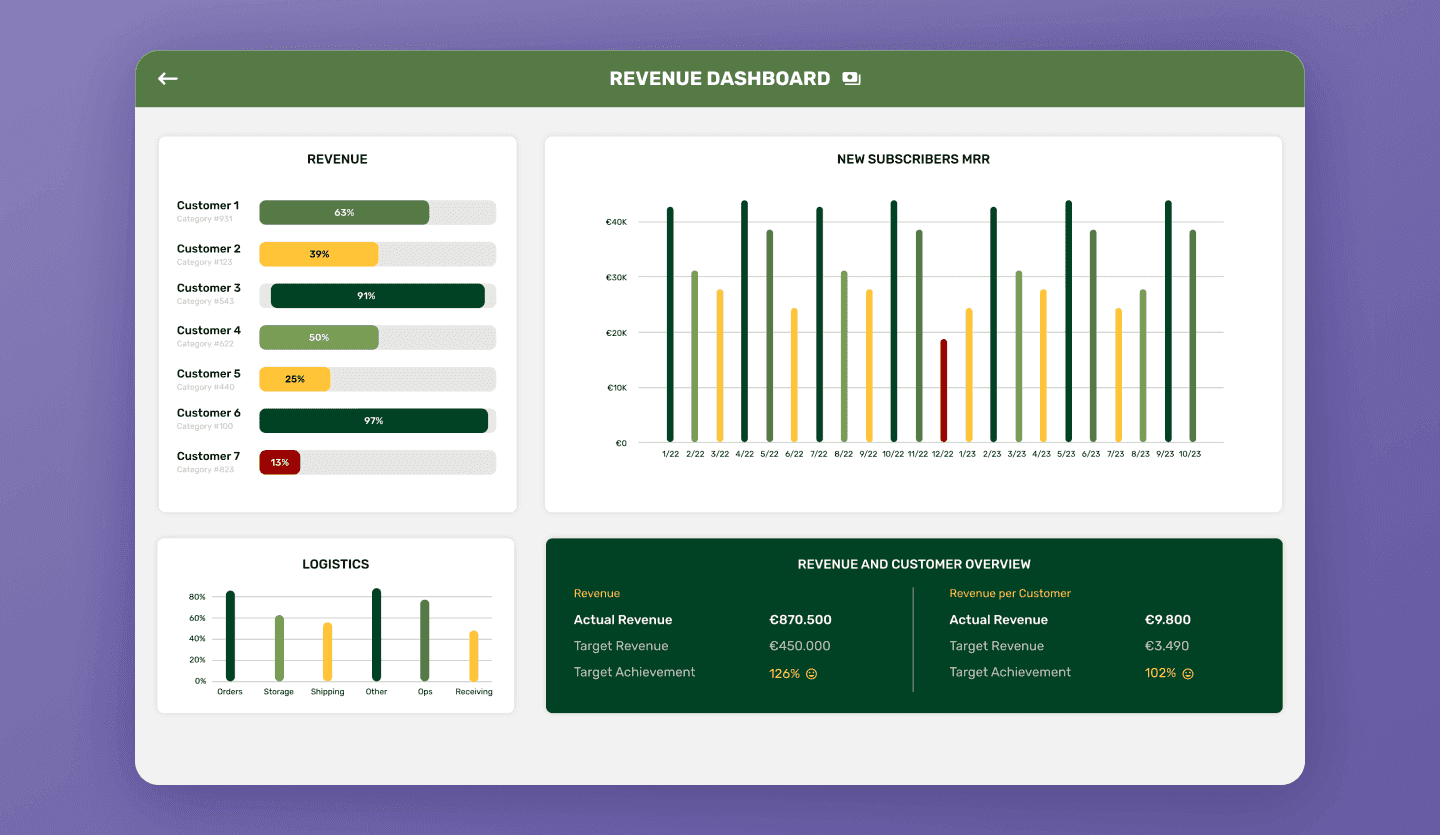1440x835 pixels.
Task: Click the 10/22 dark green bar
Action: click(894, 321)
